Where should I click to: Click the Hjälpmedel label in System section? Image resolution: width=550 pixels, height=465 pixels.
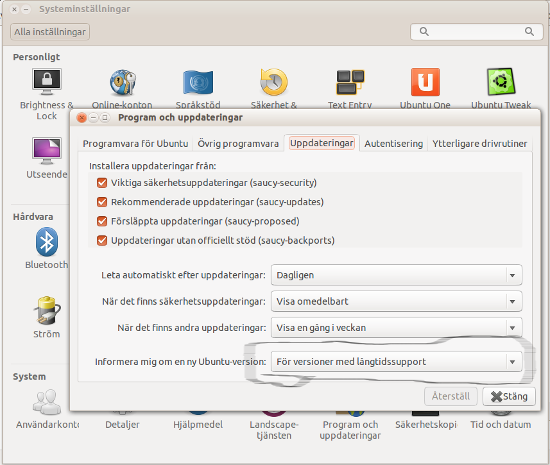198,425
